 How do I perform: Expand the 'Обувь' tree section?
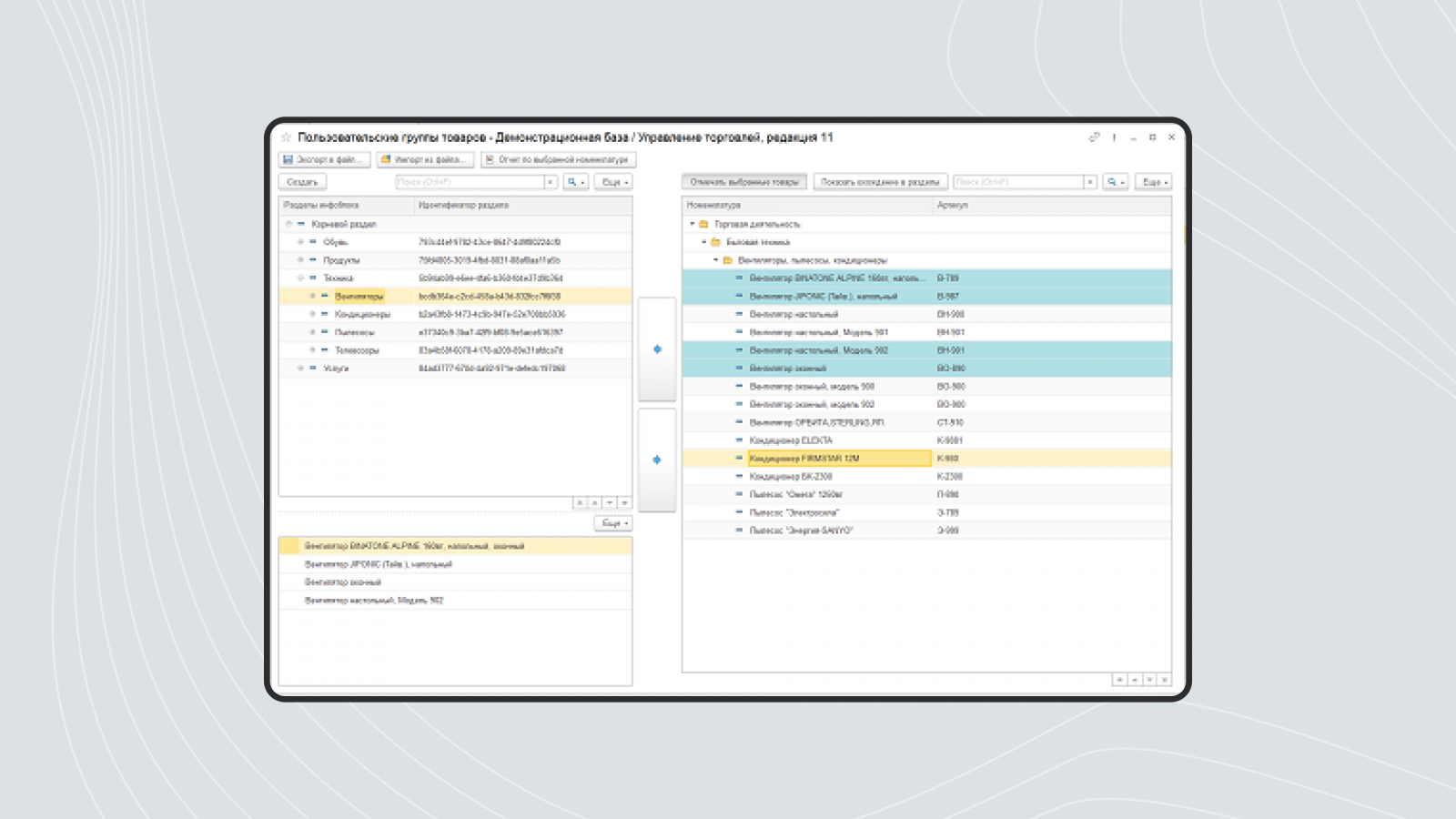click(300, 242)
